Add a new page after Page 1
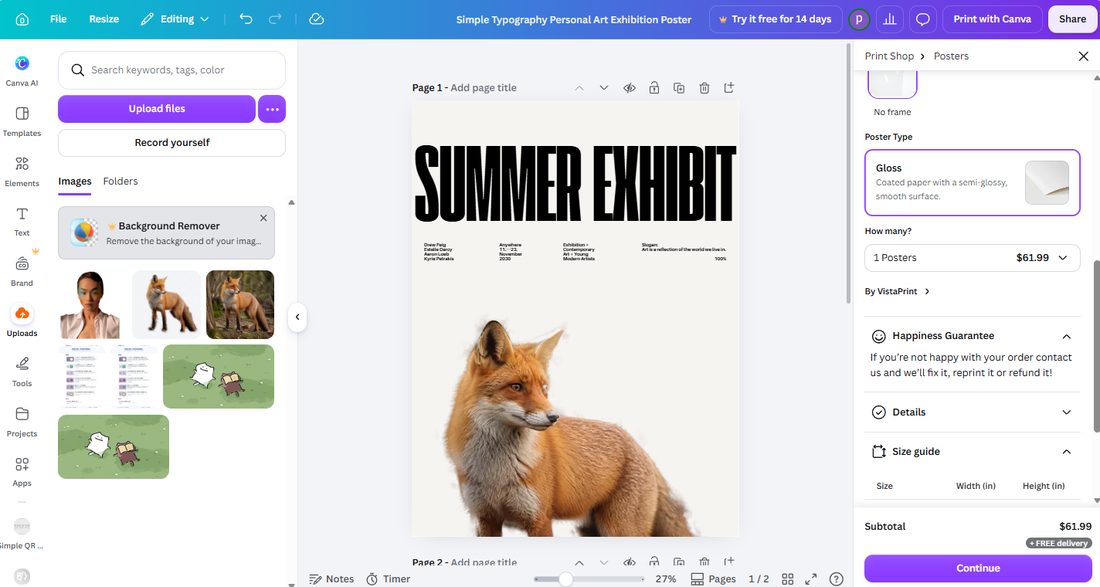 [729, 88]
